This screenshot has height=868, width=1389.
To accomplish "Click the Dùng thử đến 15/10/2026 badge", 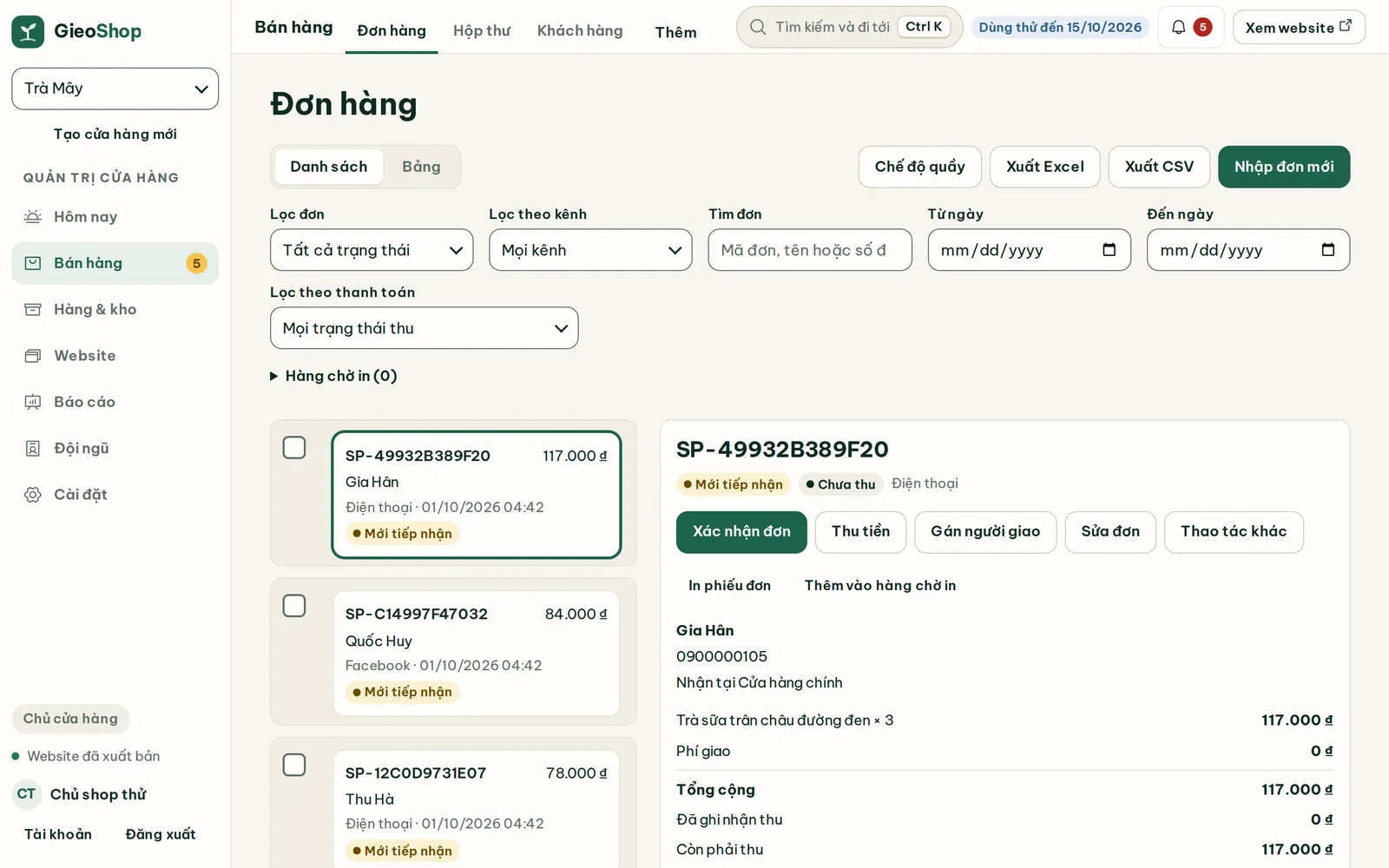I will tap(1060, 27).
